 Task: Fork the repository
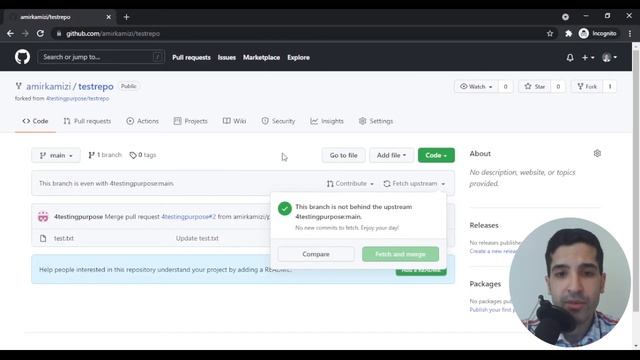[587, 87]
